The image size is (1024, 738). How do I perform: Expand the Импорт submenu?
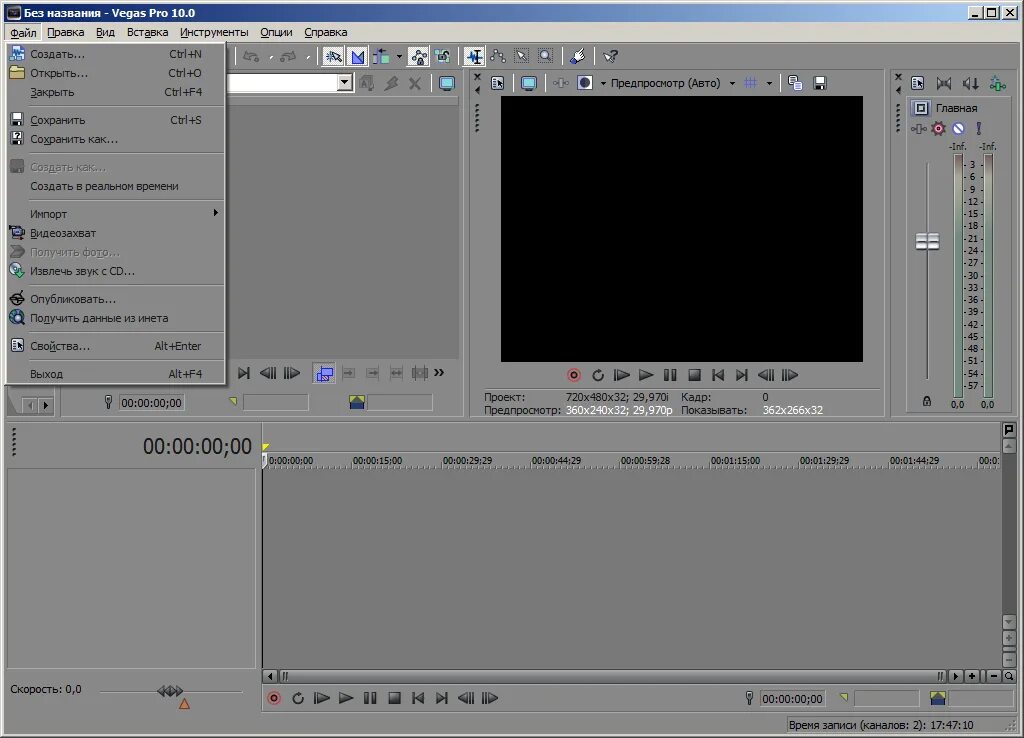(x=115, y=214)
